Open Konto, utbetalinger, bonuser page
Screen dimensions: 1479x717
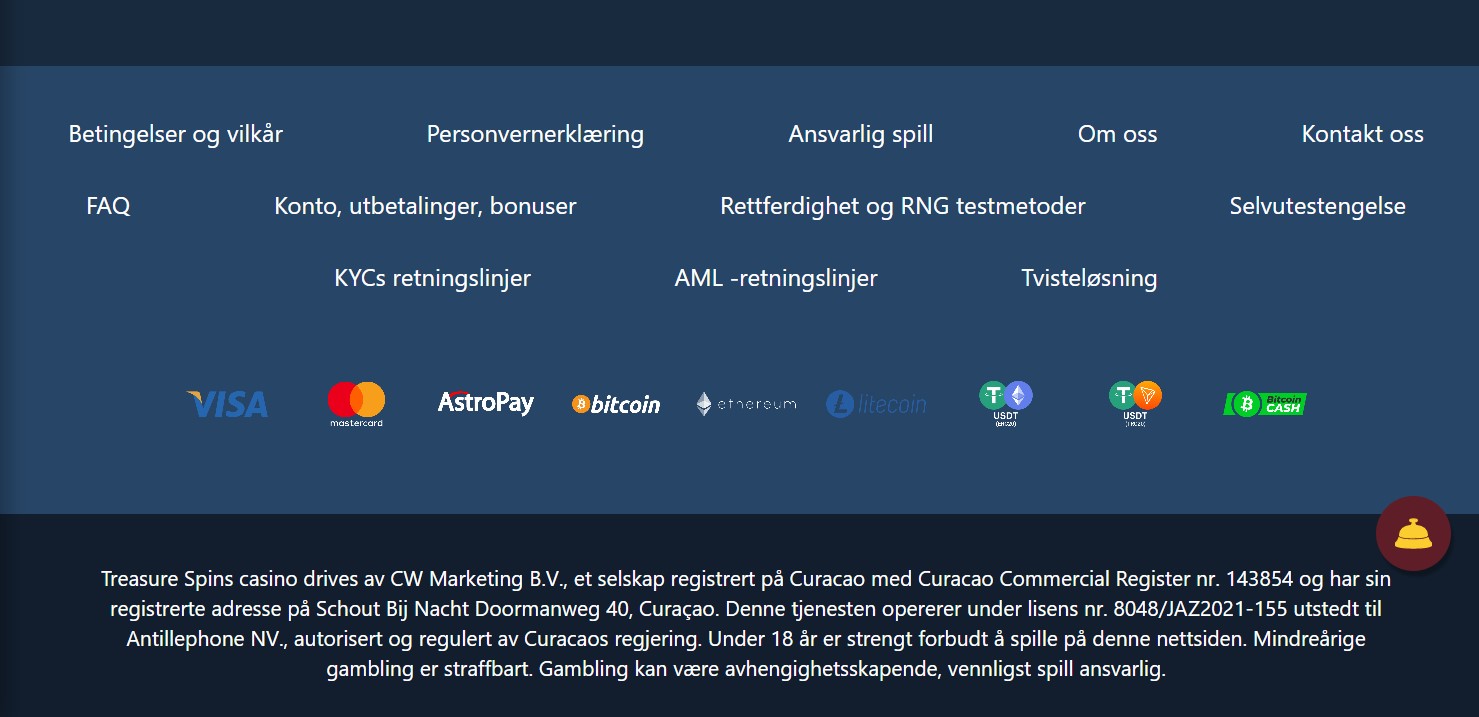tap(425, 206)
